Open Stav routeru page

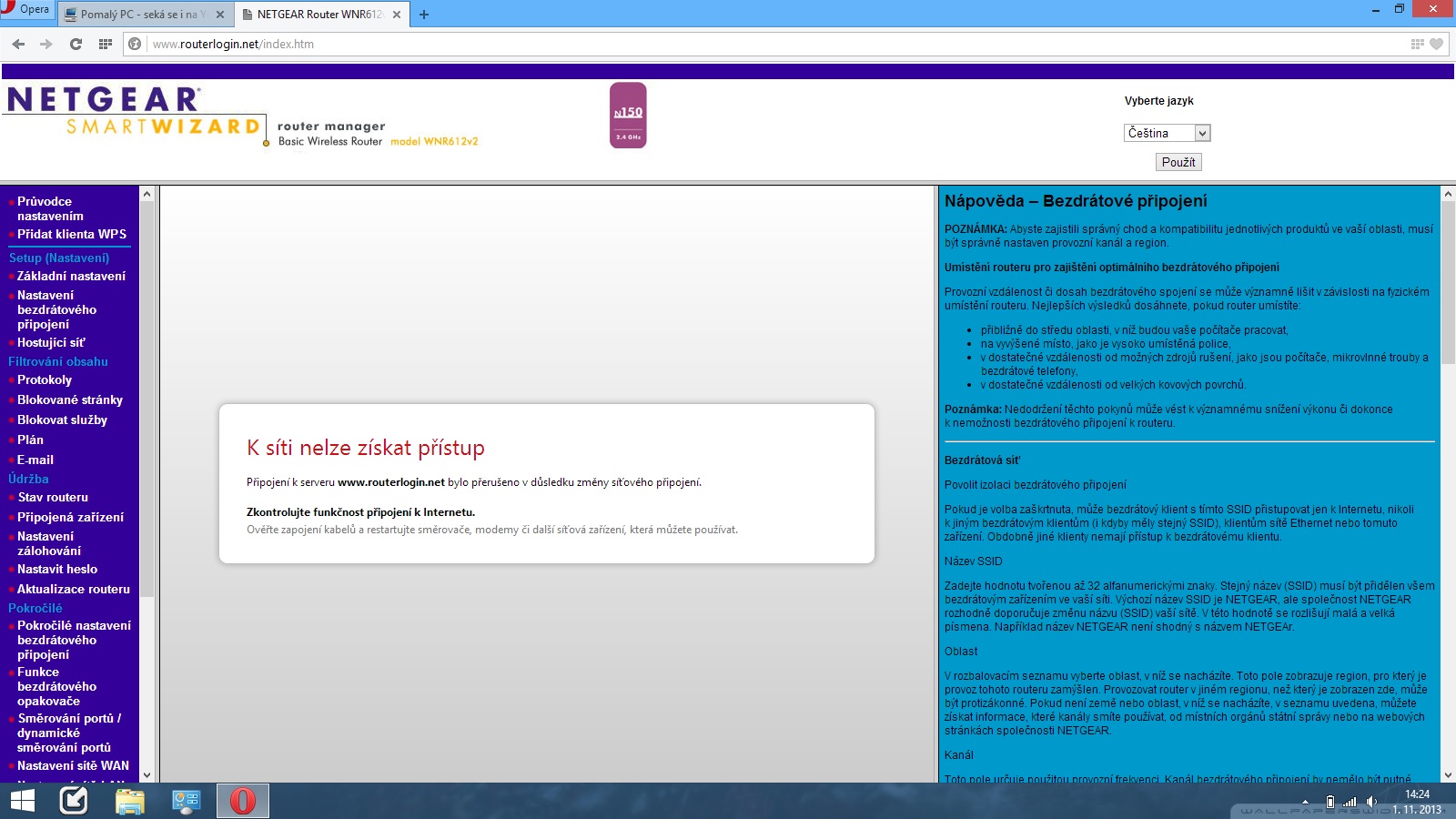click(53, 497)
